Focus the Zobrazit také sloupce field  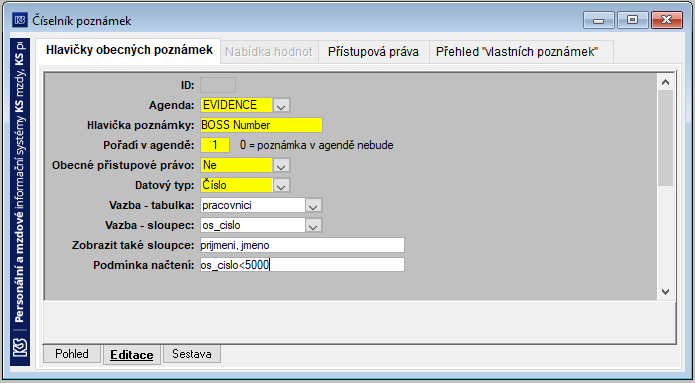point(302,245)
